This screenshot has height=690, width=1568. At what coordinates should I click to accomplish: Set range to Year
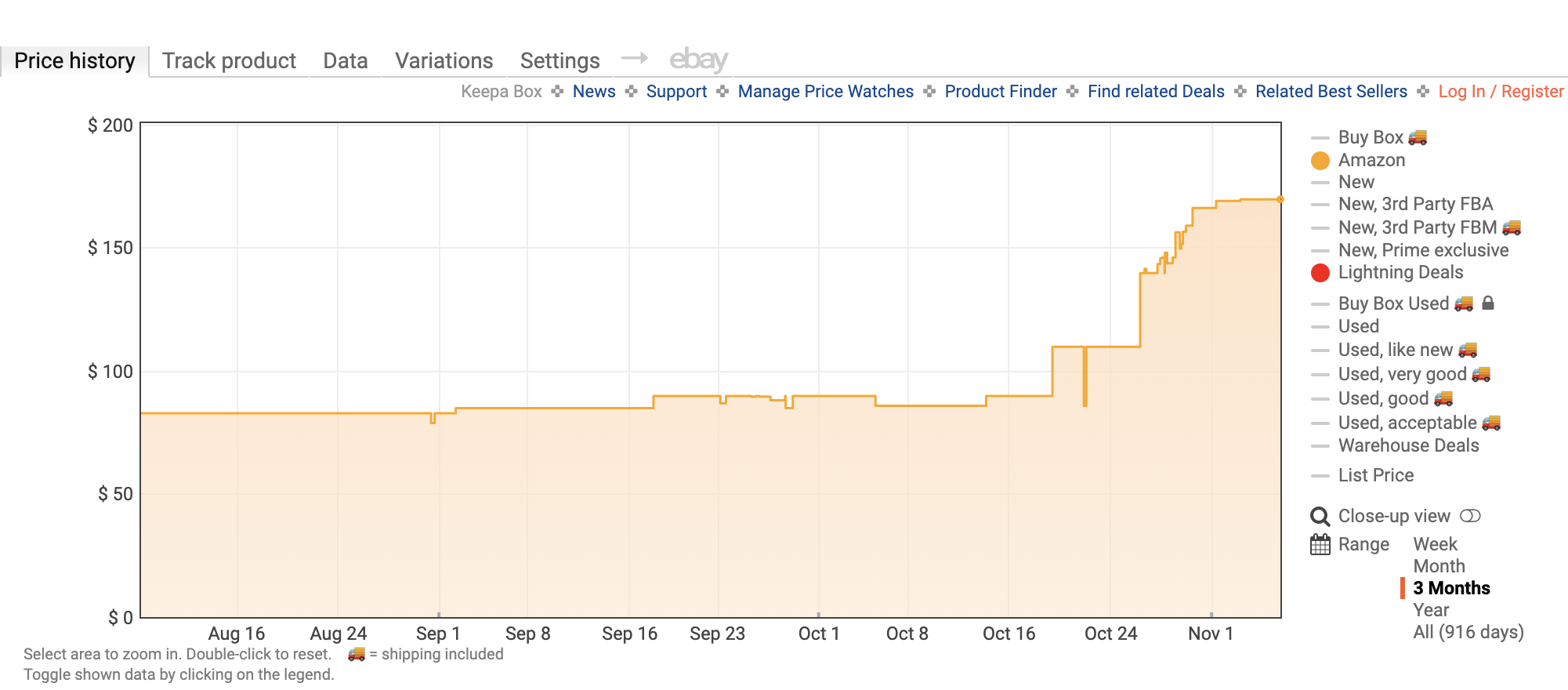click(x=1431, y=610)
